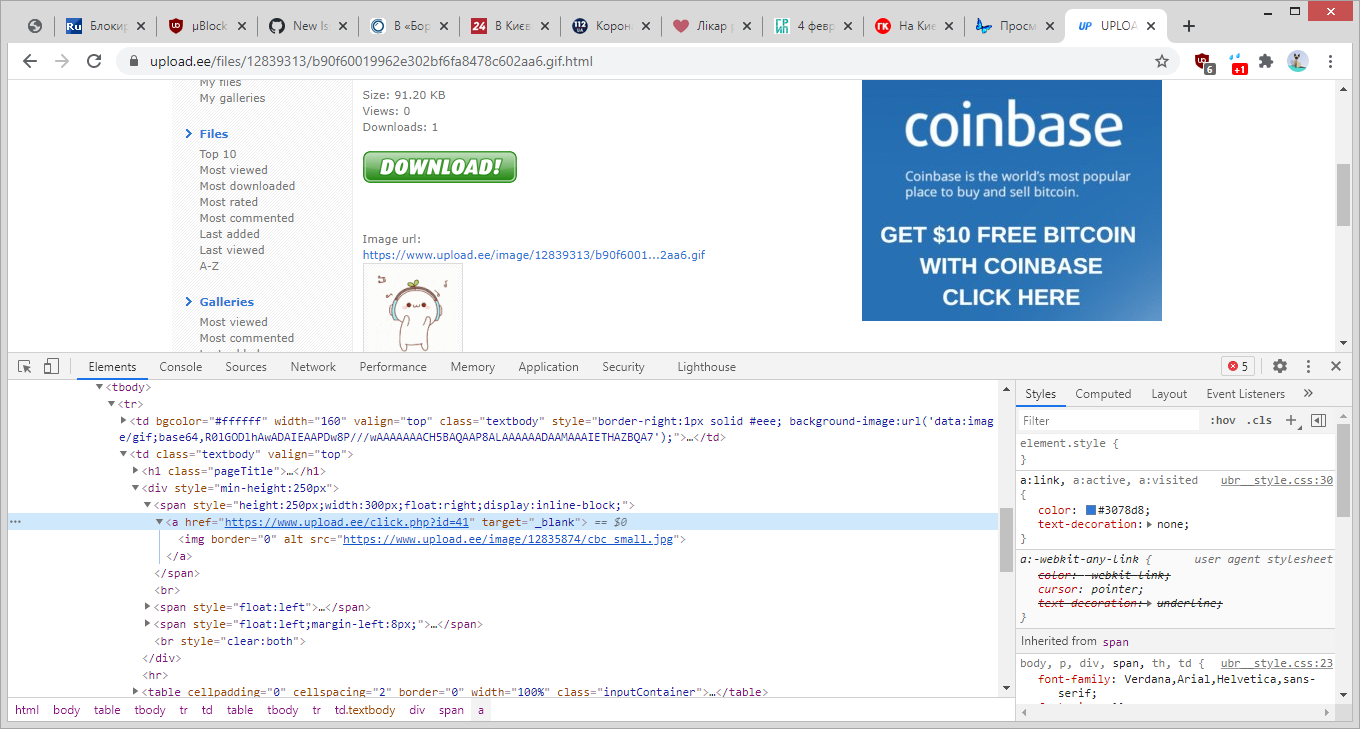This screenshot has width=1360, height=729.
Task: Select the img cbc_small.jpg DOM line
Action: [x=433, y=539]
